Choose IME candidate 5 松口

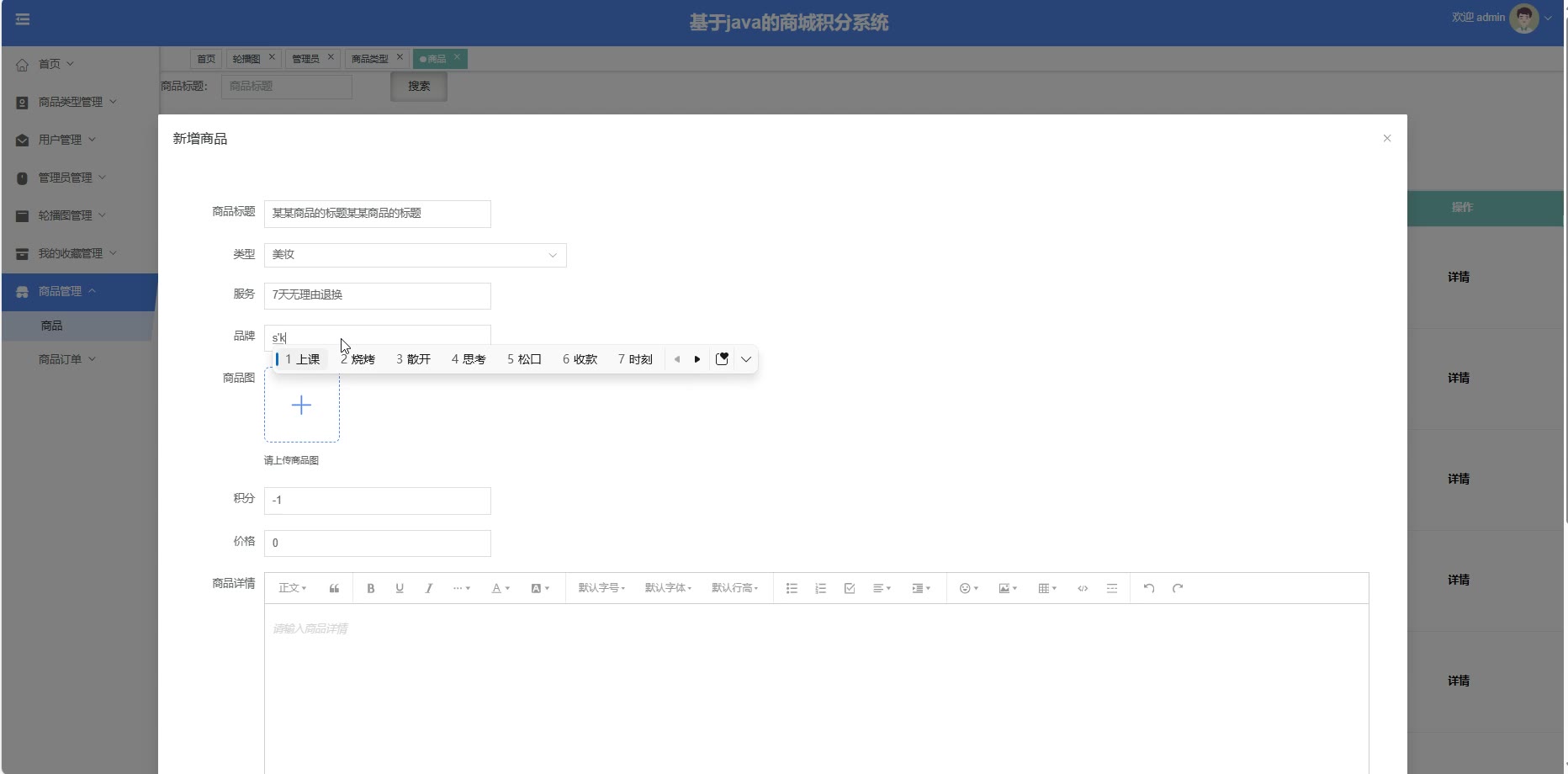524,359
